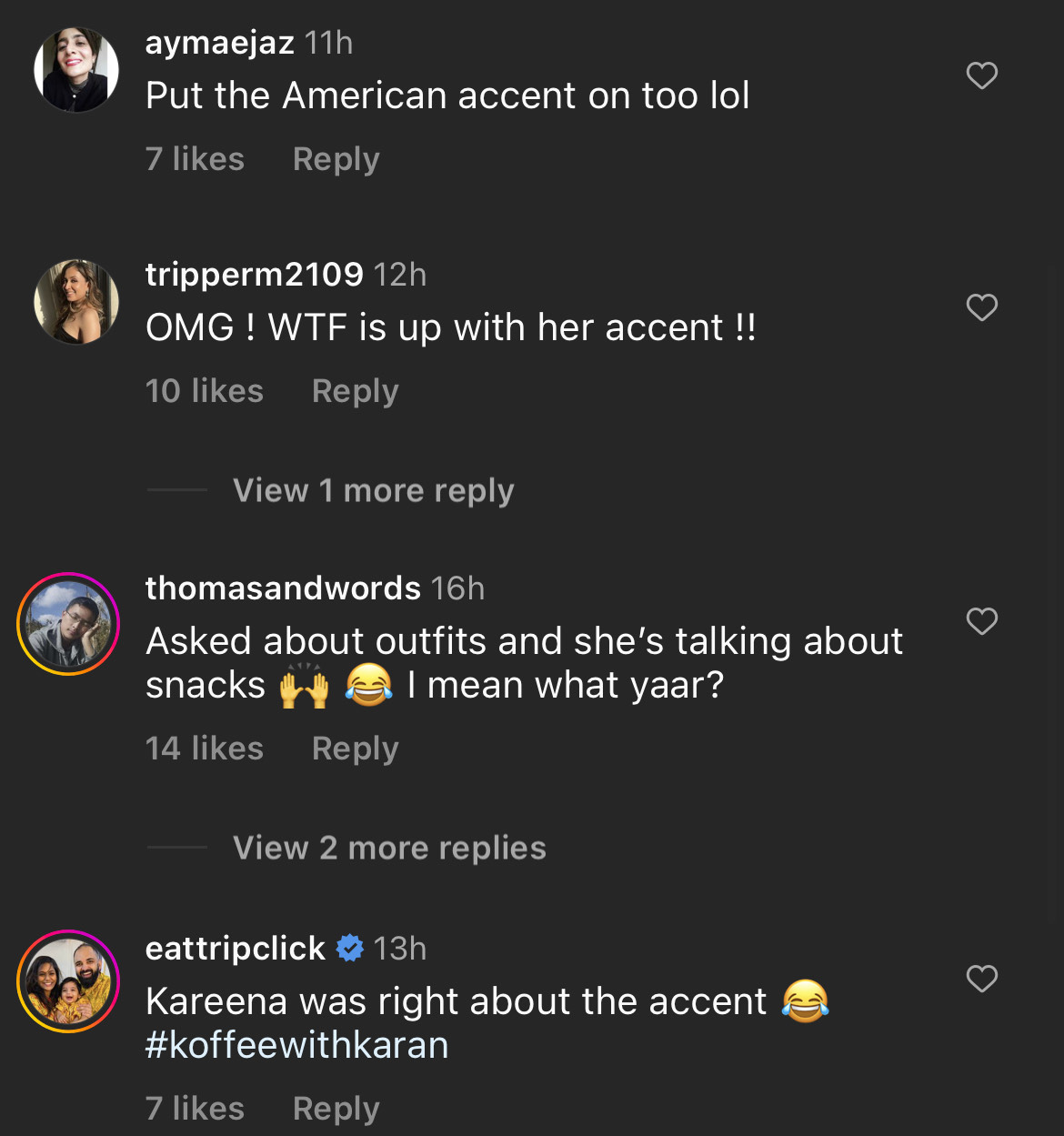Image resolution: width=1064 pixels, height=1136 pixels.
Task: Expand View 2 more replies
Action: pos(389,848)
